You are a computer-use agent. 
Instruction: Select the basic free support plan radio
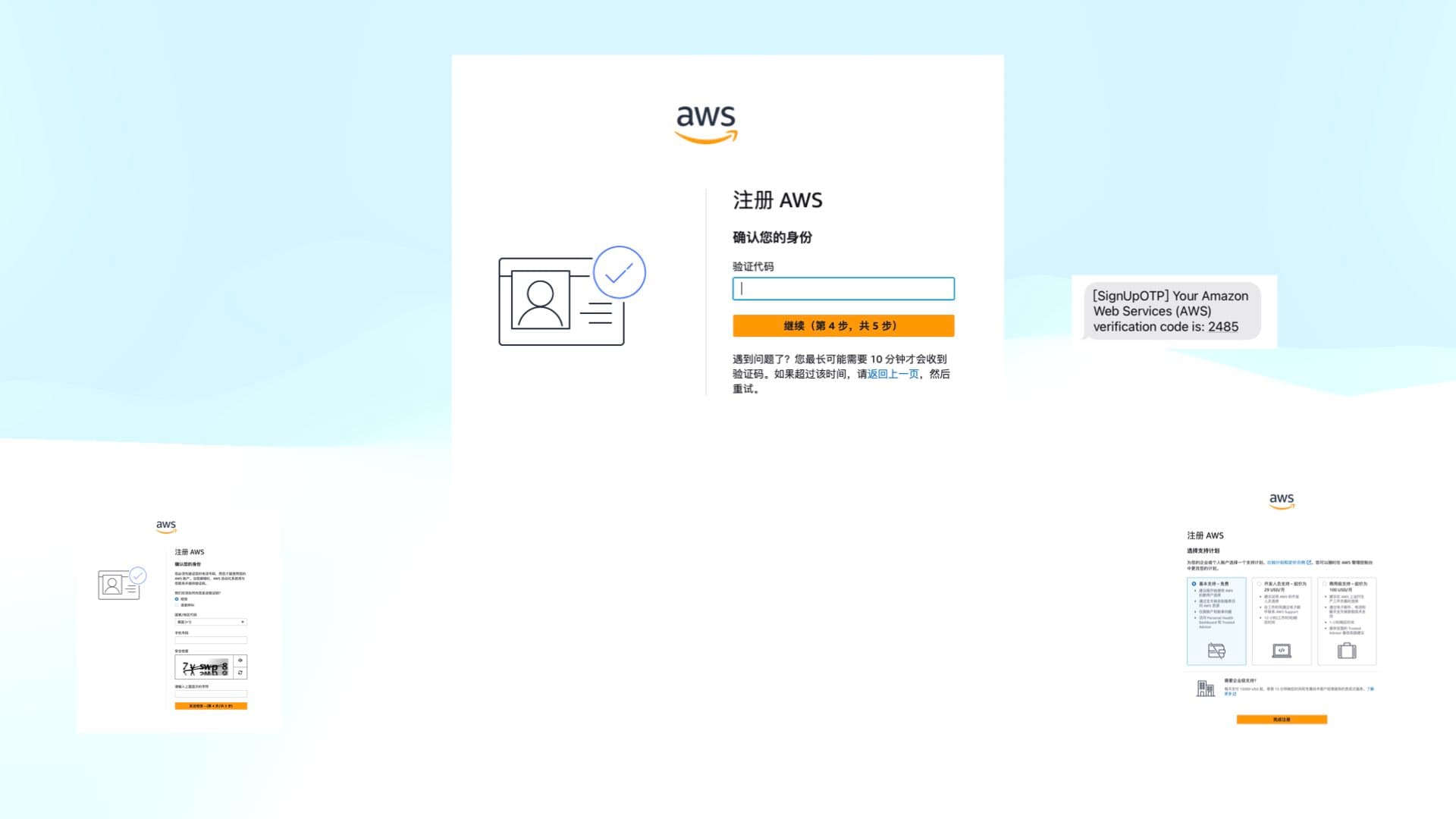click(1194, 584)
